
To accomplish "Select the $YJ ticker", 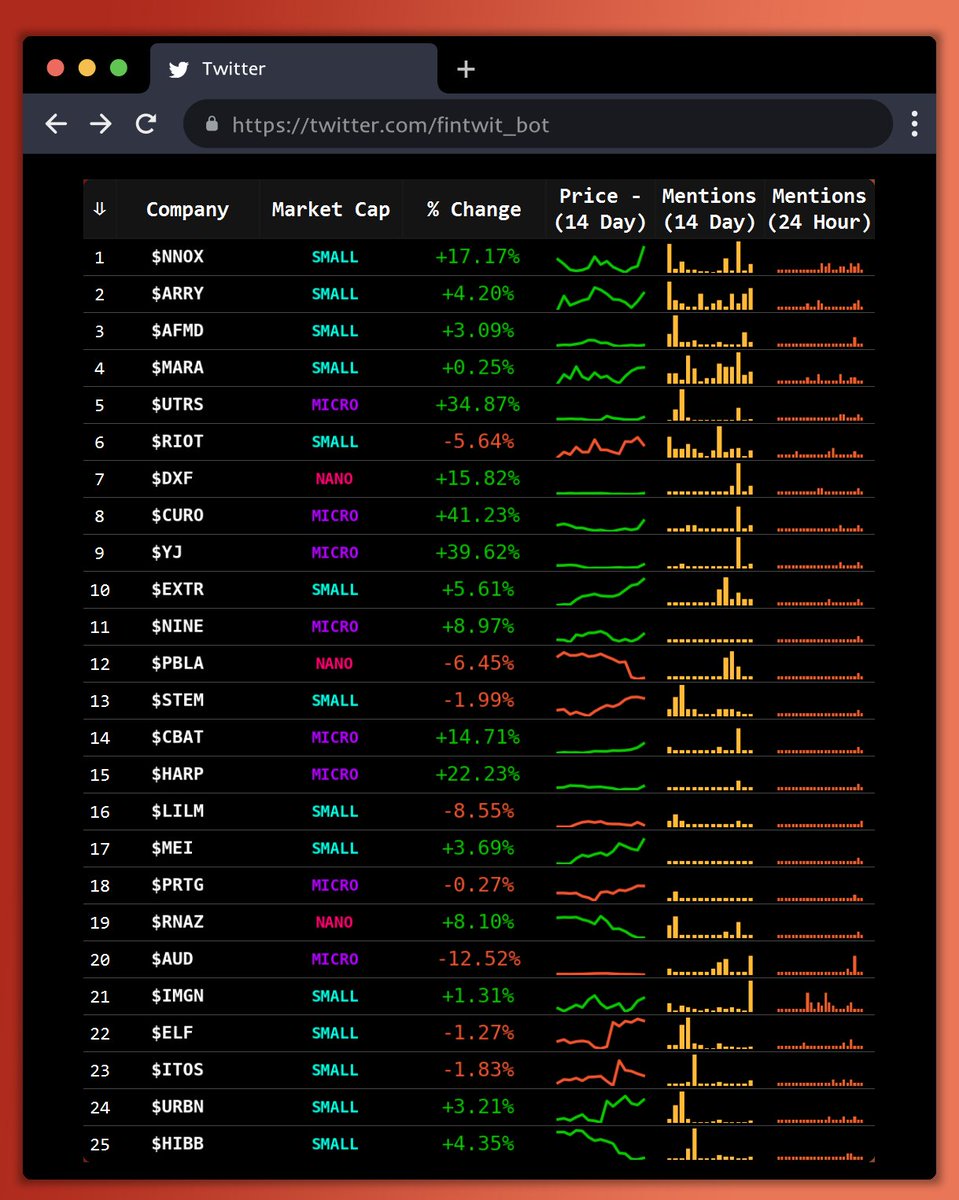I will (x=167, y=553).
